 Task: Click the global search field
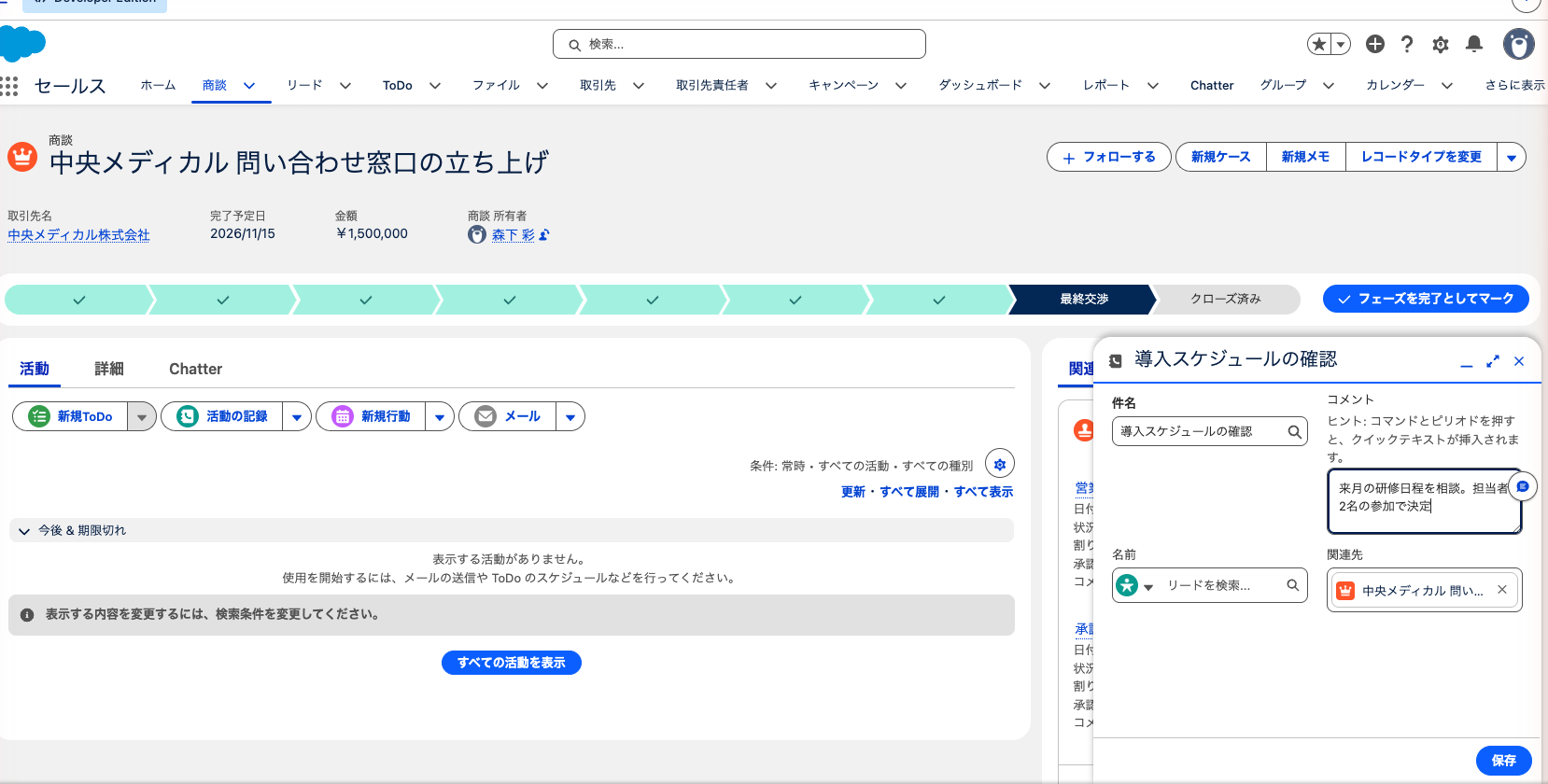739,44
